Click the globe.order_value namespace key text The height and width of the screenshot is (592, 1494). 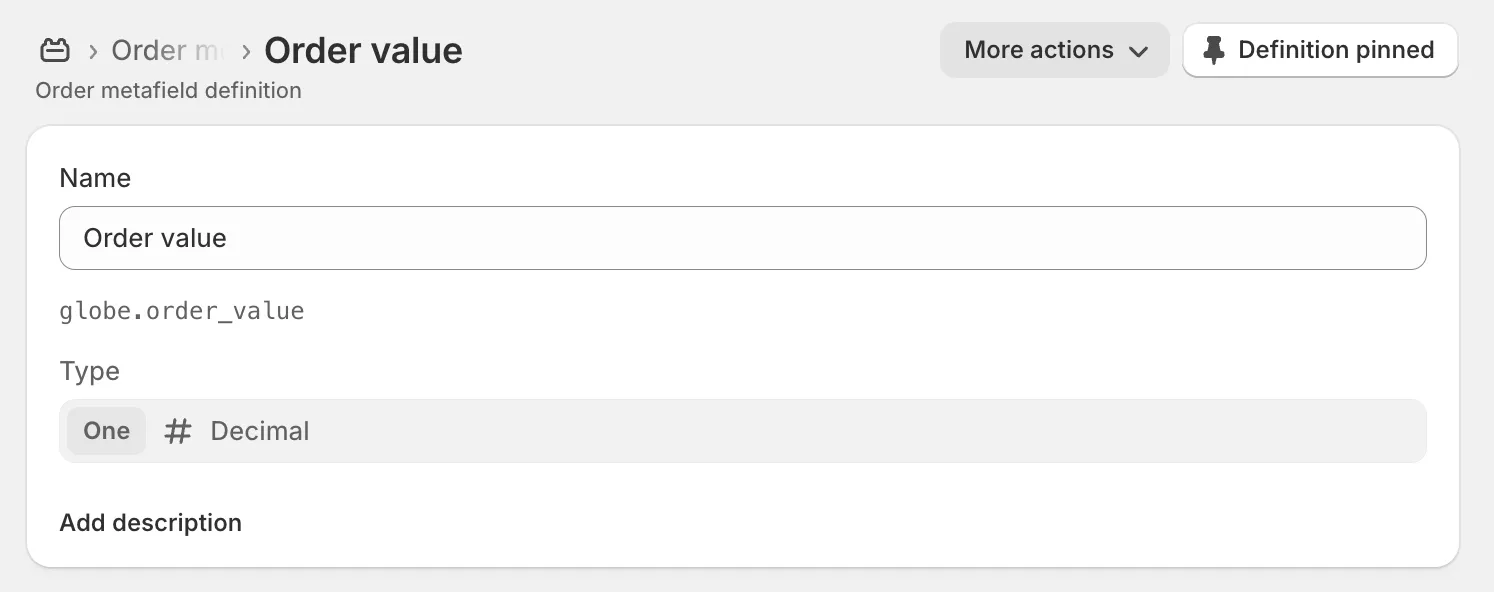182,311
